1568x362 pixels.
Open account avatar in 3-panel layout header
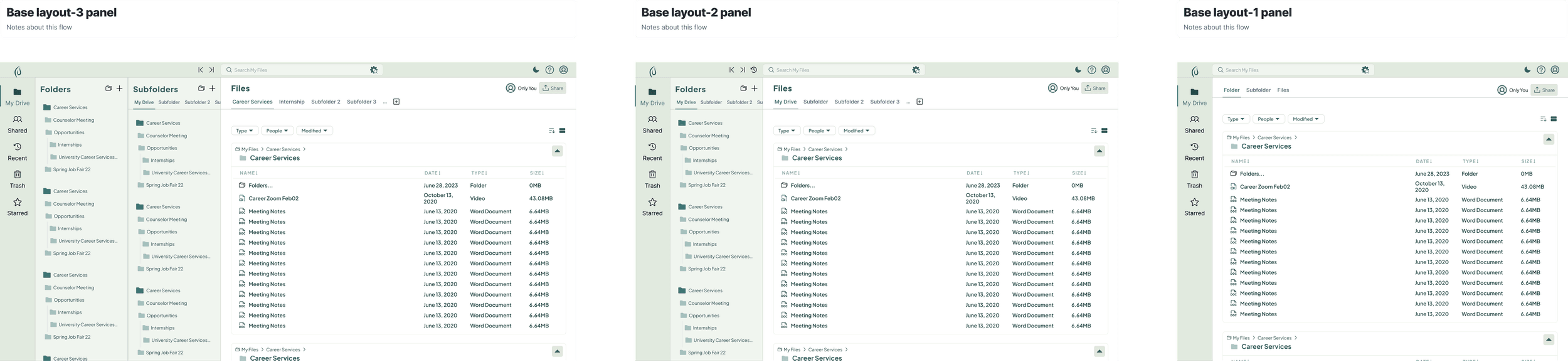click(x=563, y=70)
